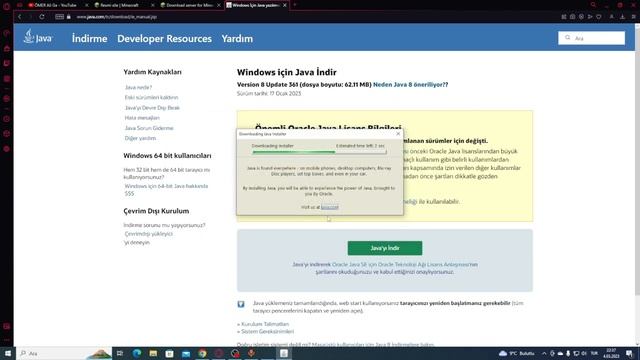Click Neden Java 8 öneriliyor? link
This screenshot has width=640, height=360.
(410, 85)
